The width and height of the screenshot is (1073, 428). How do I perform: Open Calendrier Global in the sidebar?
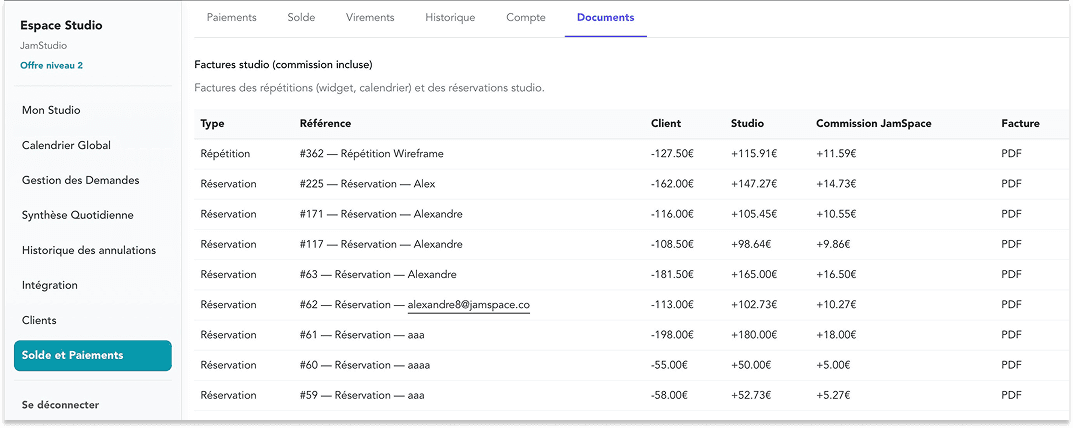[66, 145]
